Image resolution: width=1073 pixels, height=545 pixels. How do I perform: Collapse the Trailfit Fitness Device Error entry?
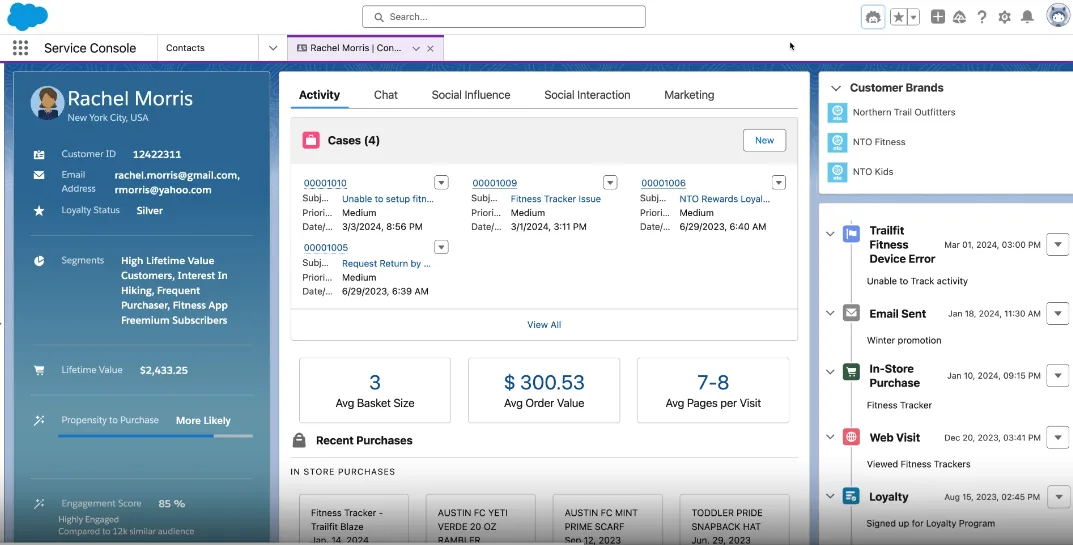pyautogui.click(x=830, y=234)
